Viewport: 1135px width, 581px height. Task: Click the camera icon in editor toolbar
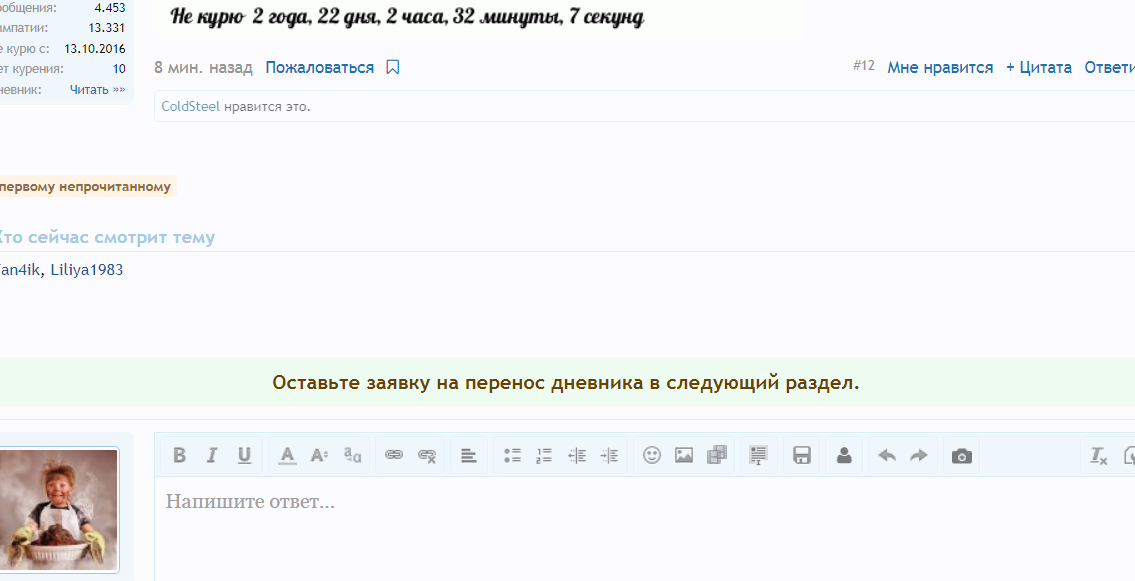point(961,456)
